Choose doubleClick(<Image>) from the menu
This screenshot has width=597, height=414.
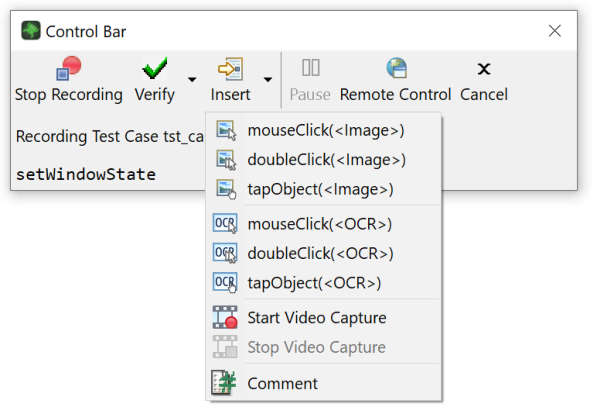(323, 160)
